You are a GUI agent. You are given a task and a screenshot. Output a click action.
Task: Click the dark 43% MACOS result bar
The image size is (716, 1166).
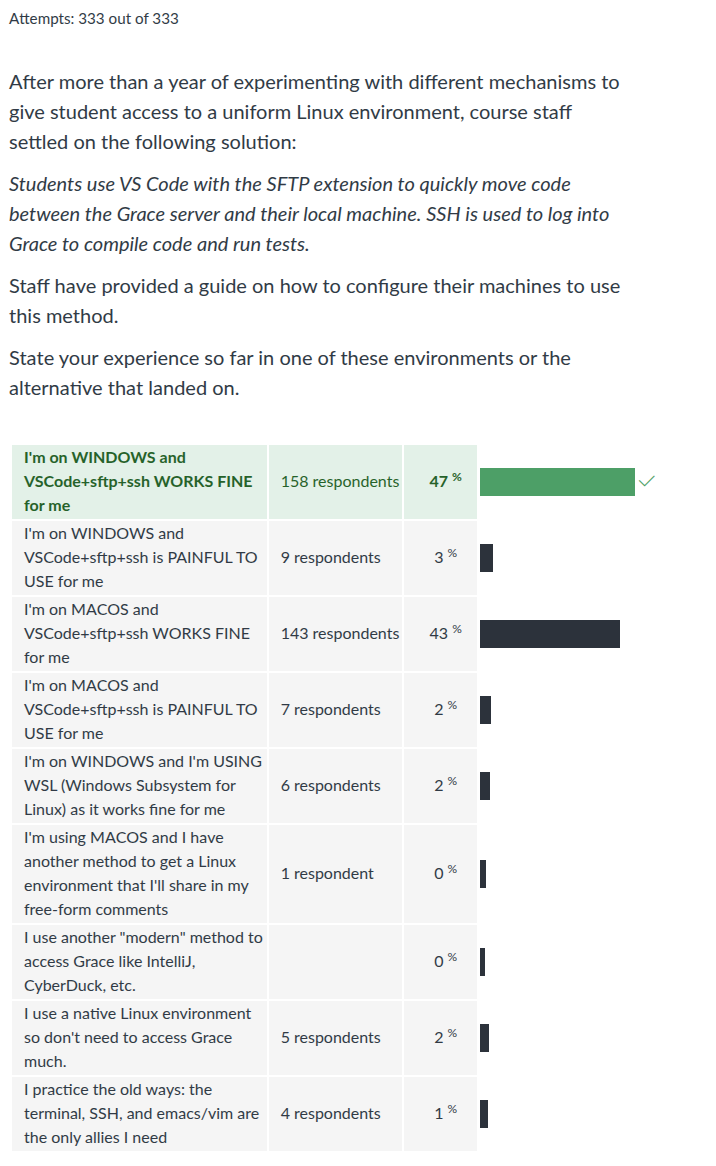(x=549, y=634)
